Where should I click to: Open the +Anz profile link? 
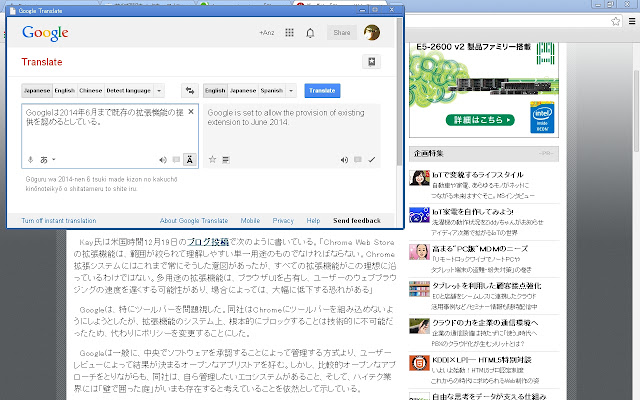tap(267, 33)
